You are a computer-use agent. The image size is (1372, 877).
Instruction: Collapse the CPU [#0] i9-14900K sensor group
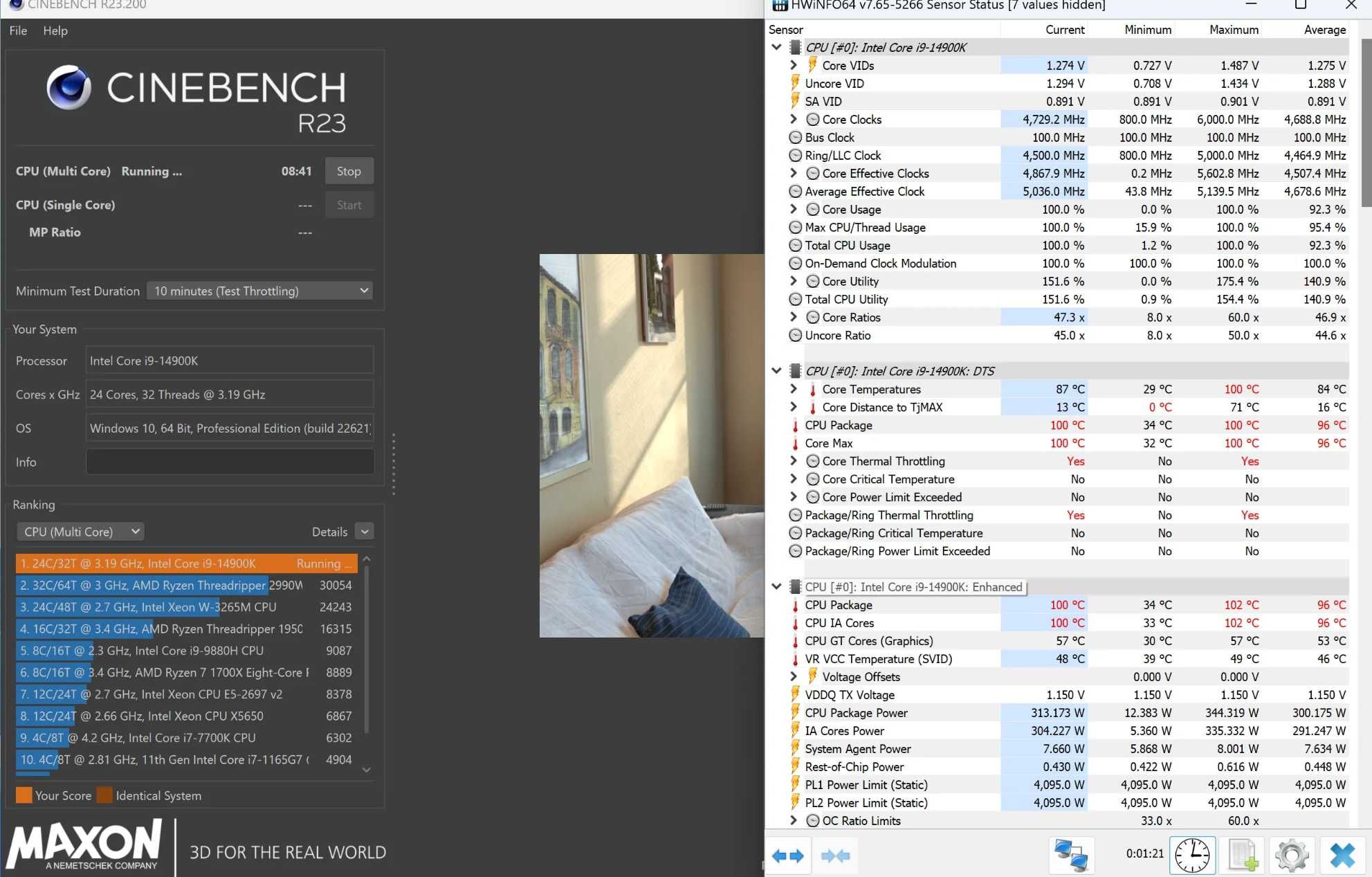tap(776, 47)
